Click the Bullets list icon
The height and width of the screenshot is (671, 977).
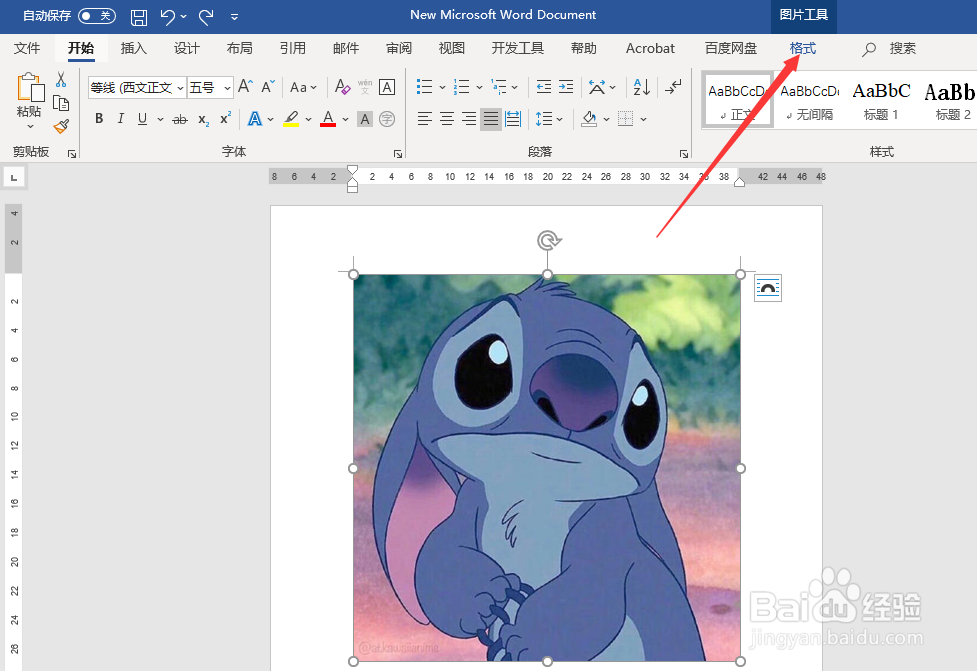point(424,87)
